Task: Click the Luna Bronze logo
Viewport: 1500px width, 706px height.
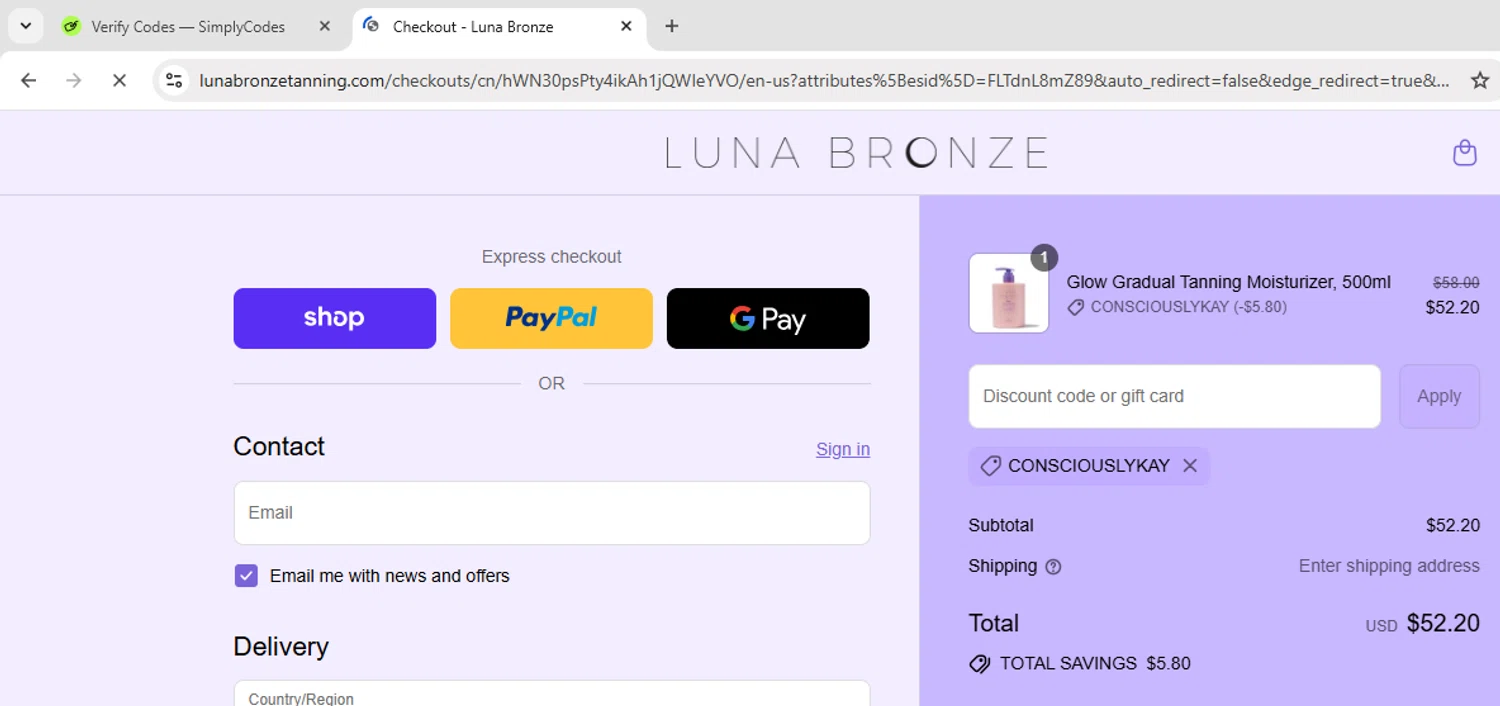Action: 857,153
